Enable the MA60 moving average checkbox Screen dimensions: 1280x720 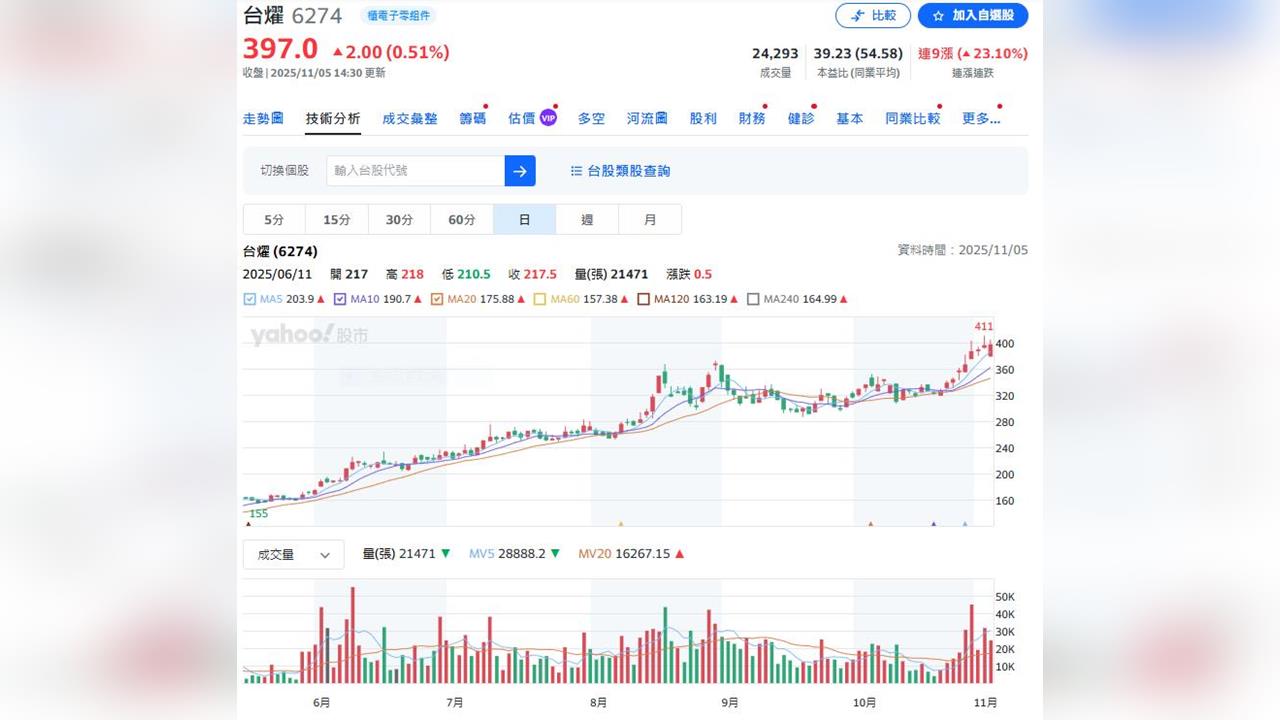[540, 298]
